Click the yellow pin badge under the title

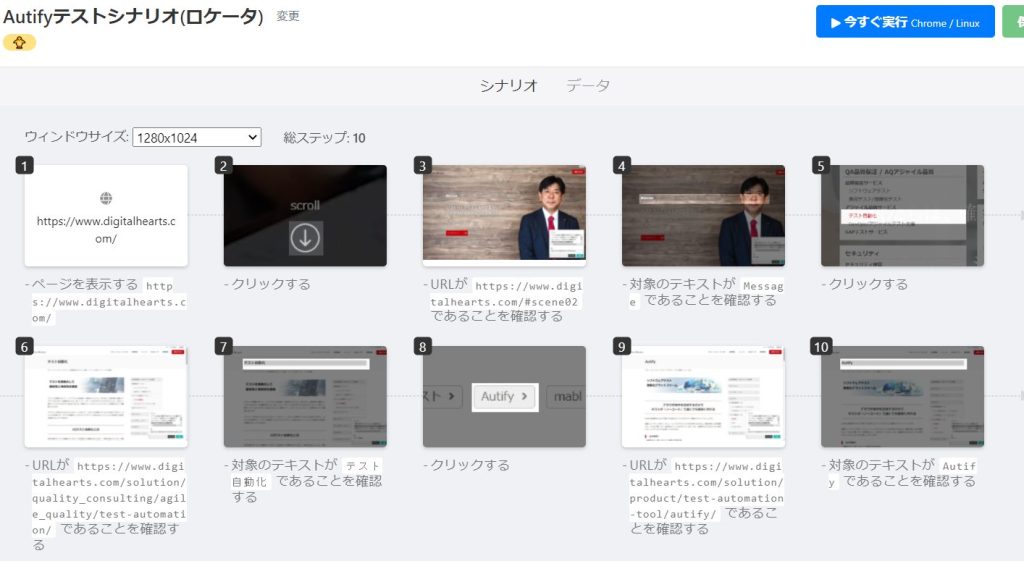pos(19,42)
